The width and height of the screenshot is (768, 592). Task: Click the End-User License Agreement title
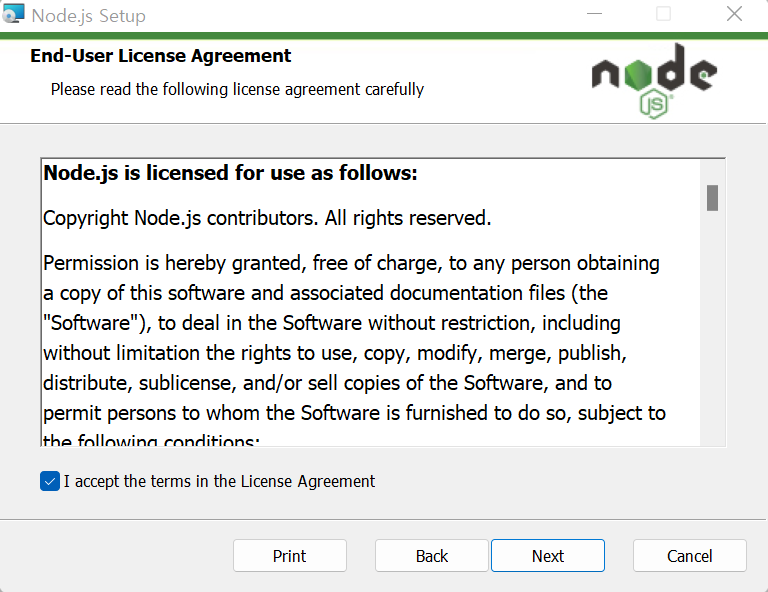coord(161,56)
